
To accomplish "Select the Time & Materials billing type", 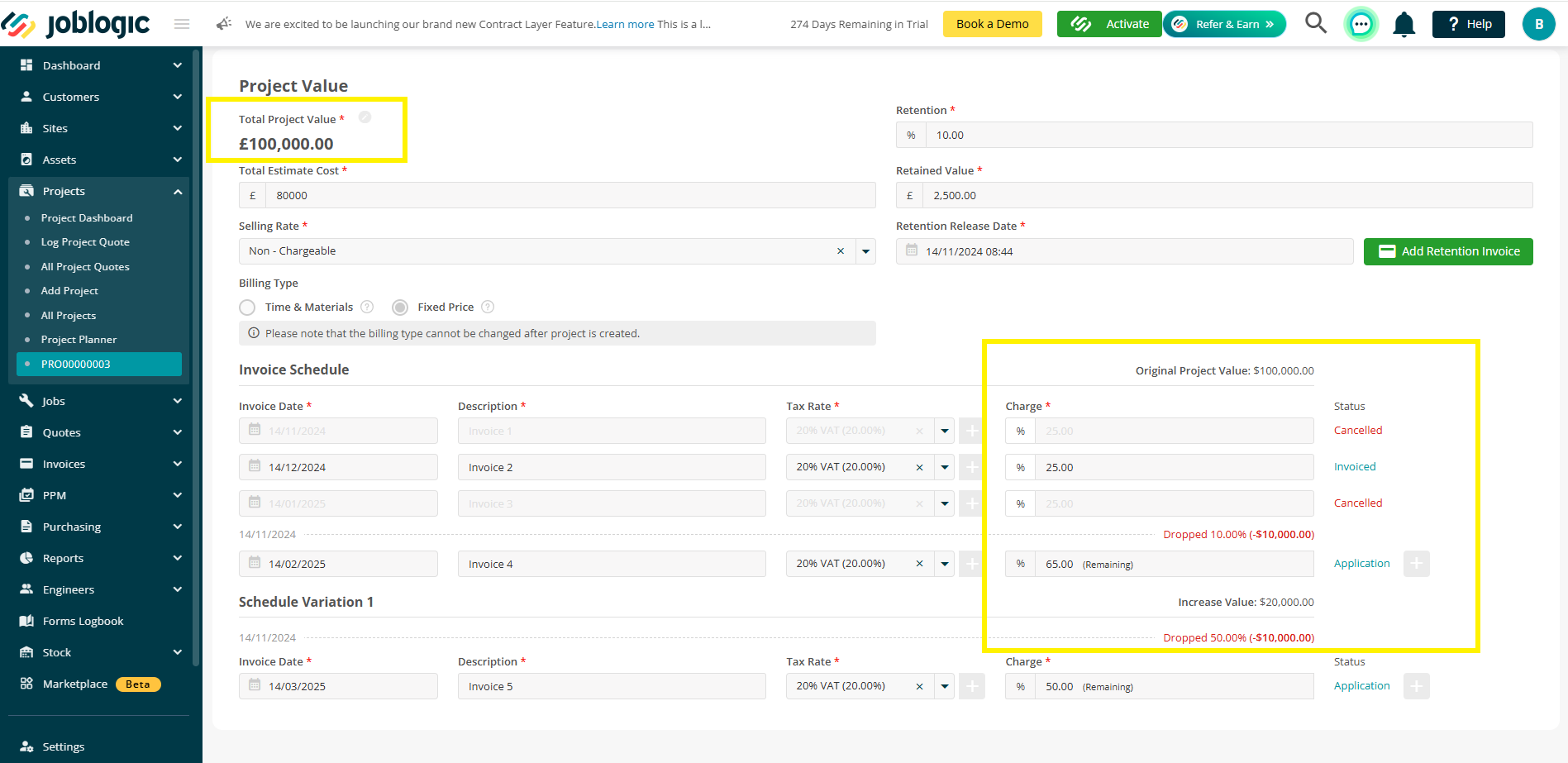I will [x=247, y=308].
